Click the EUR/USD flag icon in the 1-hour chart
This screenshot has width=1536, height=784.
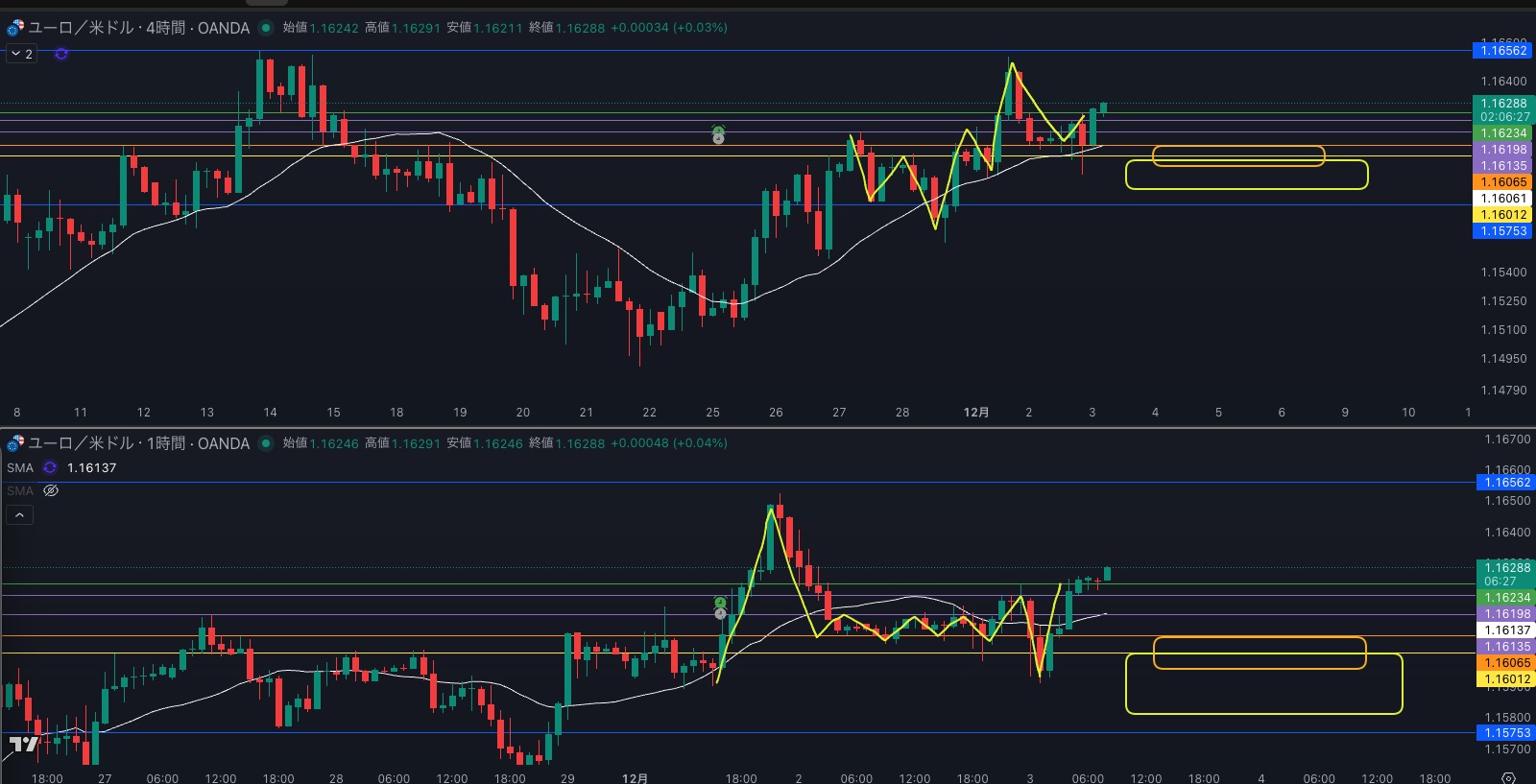[15, 443]
